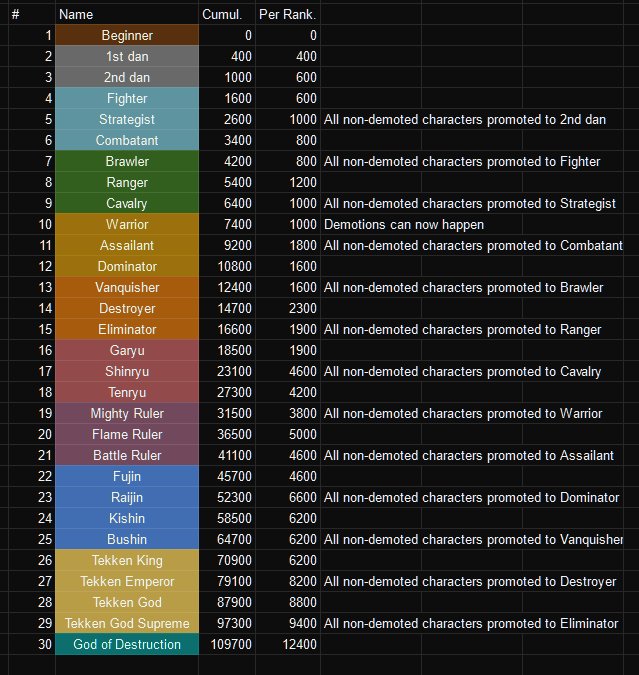Click note about promotion to Strategist
The image size is (639, 675).
[470, 204]
